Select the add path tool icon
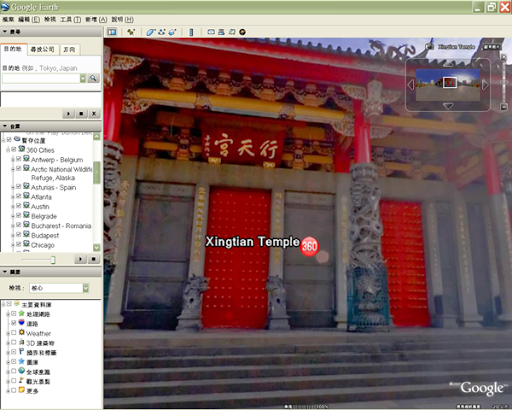The height and width of the screenshot is (410, 512). (x=162, y=32)
